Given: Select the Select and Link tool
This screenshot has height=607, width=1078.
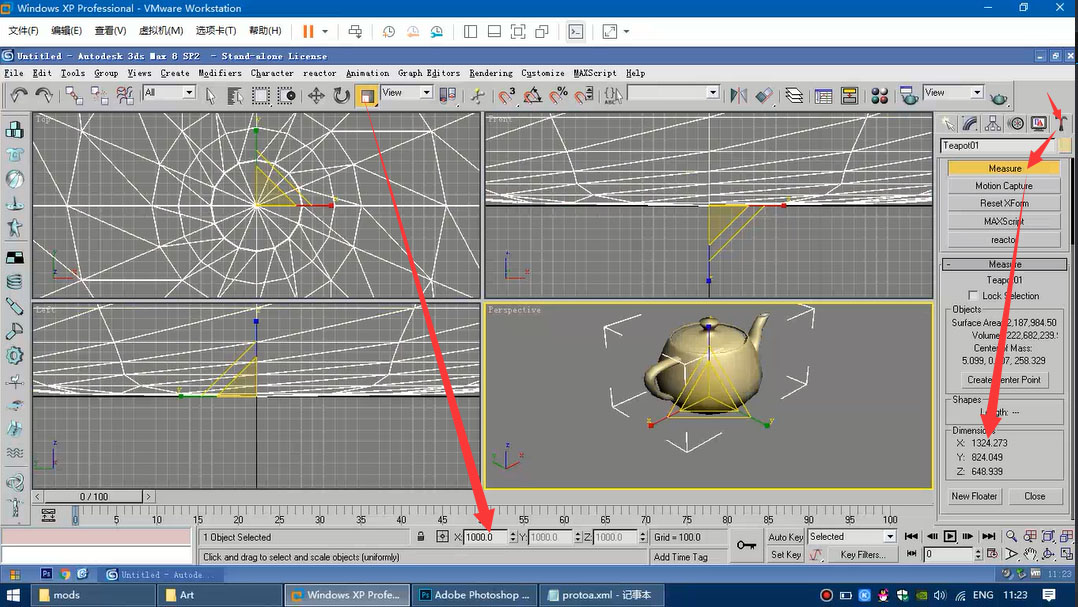Looking at the screenshot, I should (74, 95).
